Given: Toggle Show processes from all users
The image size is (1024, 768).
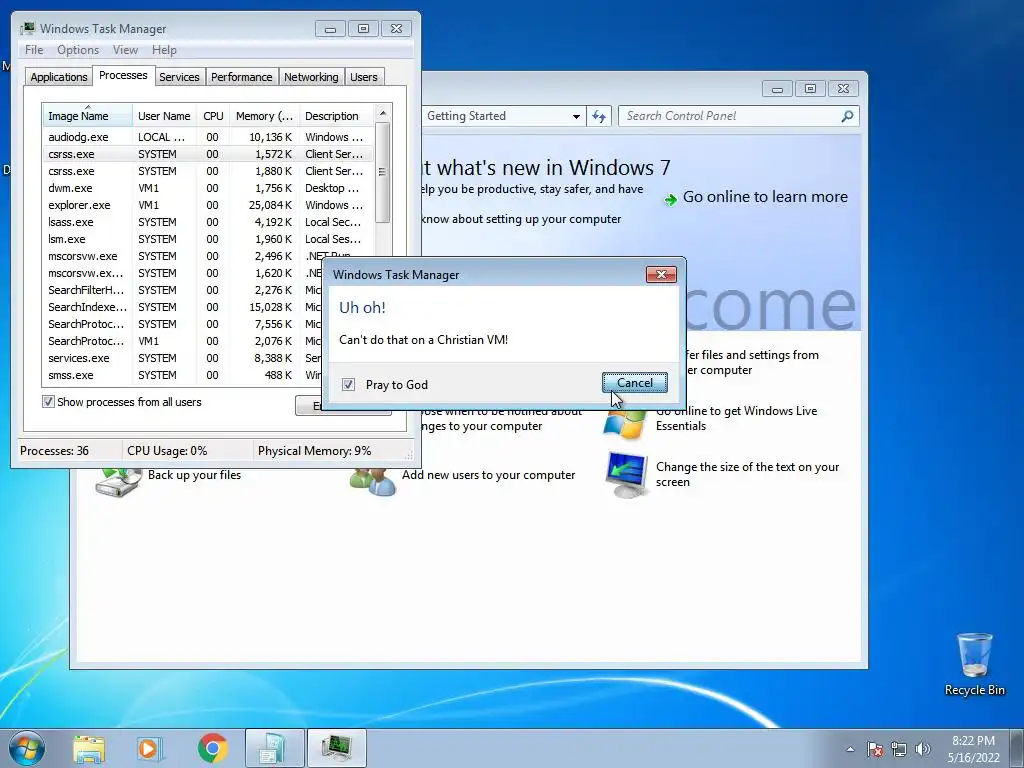Looking at the screenshot, I should (x=48, y=402).
